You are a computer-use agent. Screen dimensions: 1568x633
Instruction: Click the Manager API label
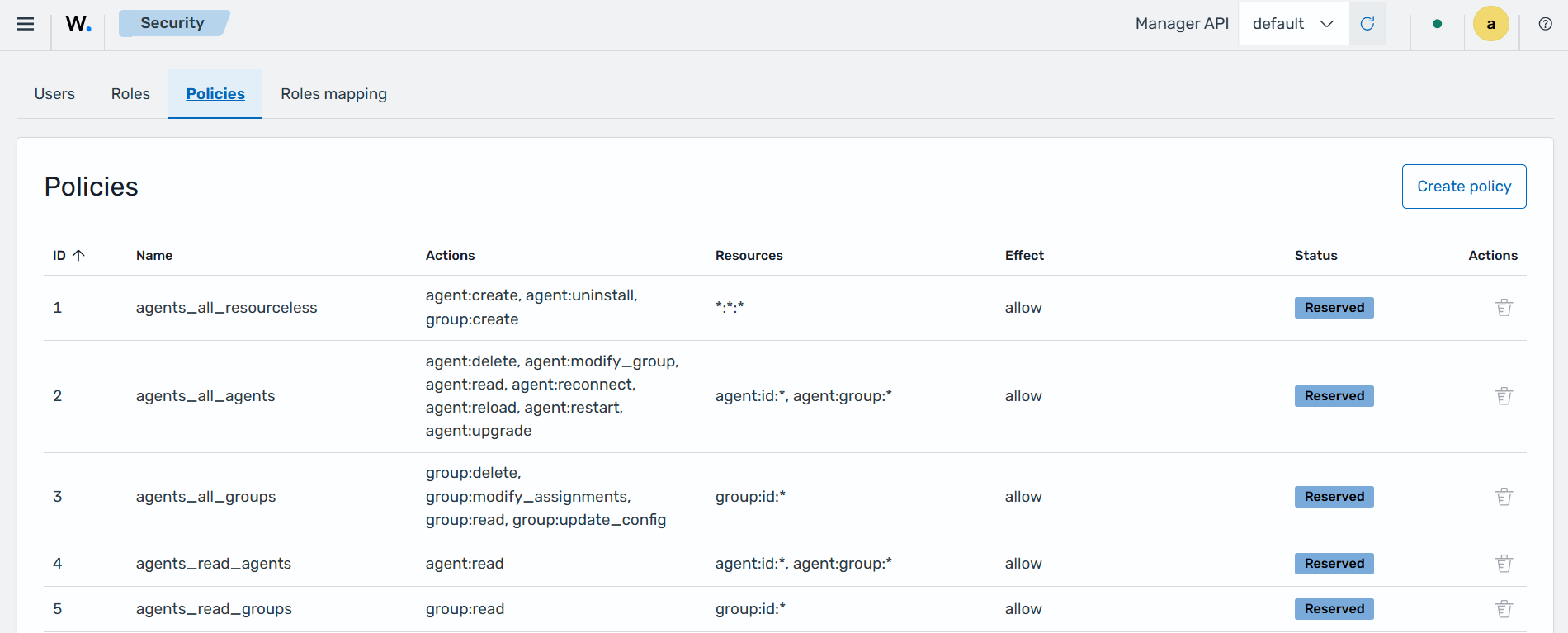coord(1182,24)
